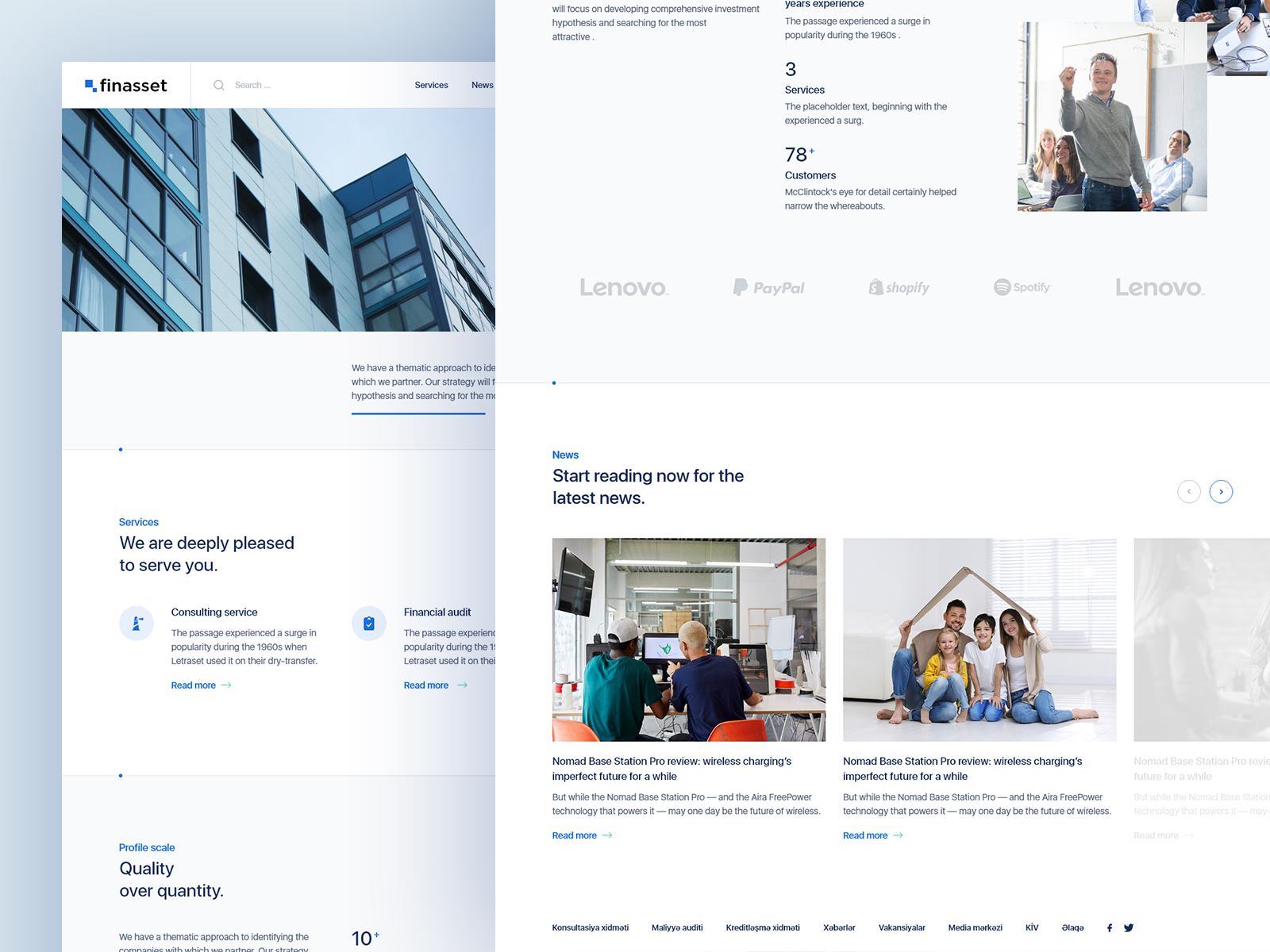Click Read more under Consulting service
Viewport: 1270px width, 952px height.
(x=201, y=685)
